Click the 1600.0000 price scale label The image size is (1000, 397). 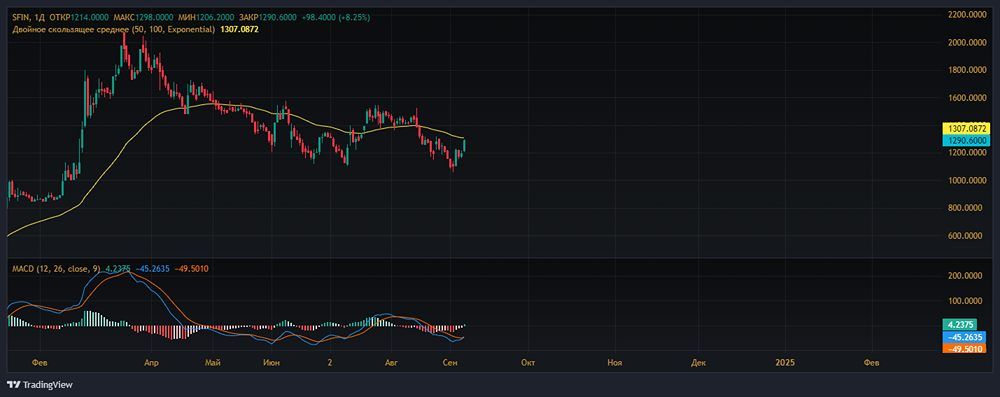point(967,98)
